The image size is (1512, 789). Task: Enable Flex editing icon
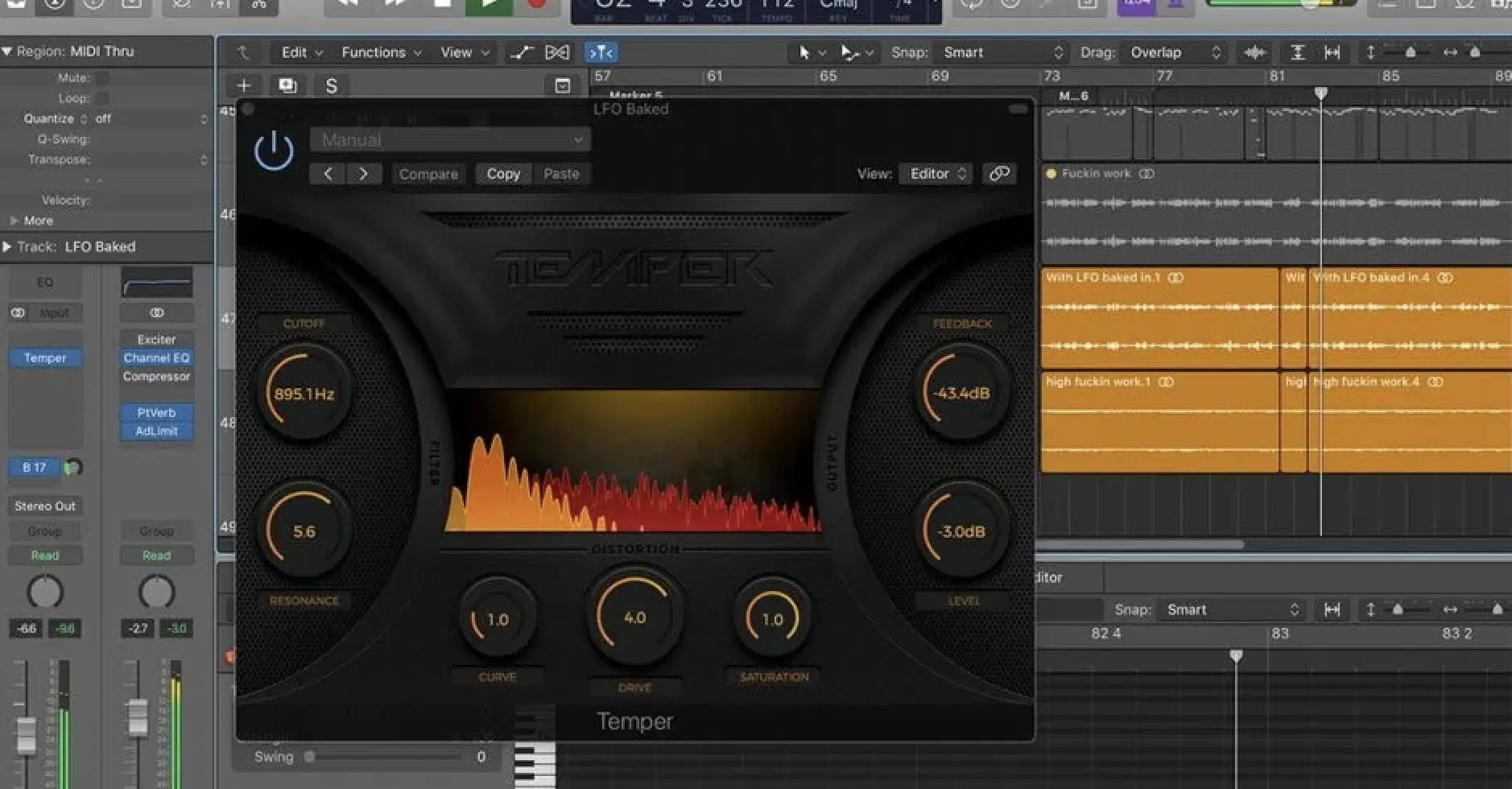[557, 52]
